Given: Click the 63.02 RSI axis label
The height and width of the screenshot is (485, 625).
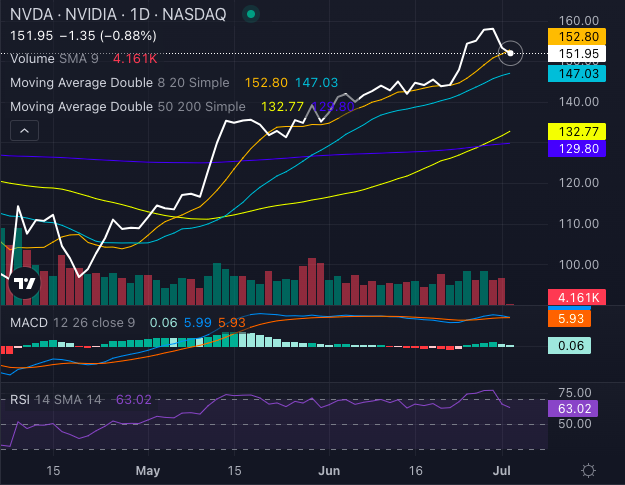Looking at the screenshot, I should point(572,408).
